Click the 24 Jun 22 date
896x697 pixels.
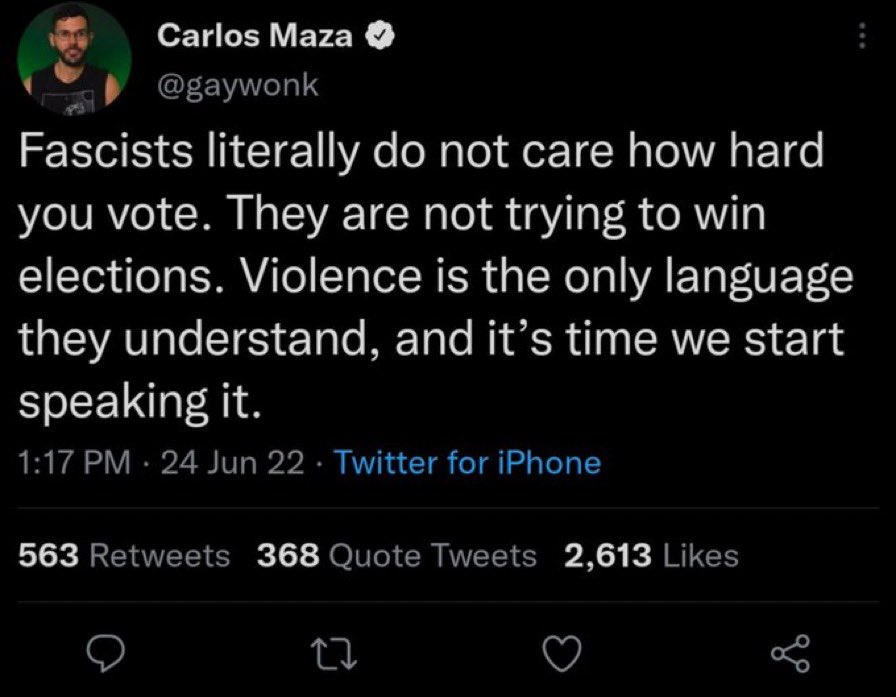pyautogui.click(x=233, y=462)
